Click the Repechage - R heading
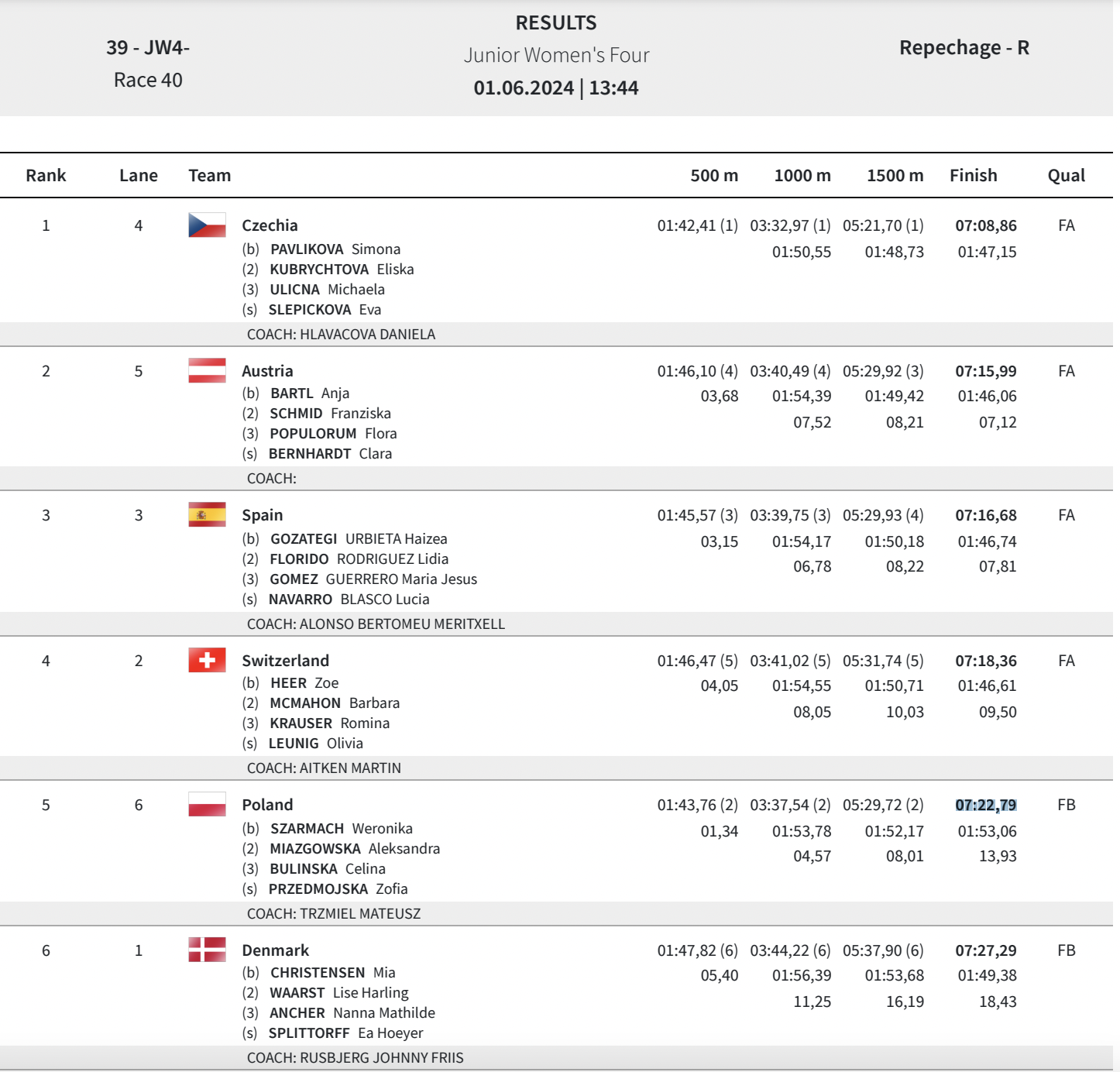Screen dimensions: 1120x1072 [964, 48]
